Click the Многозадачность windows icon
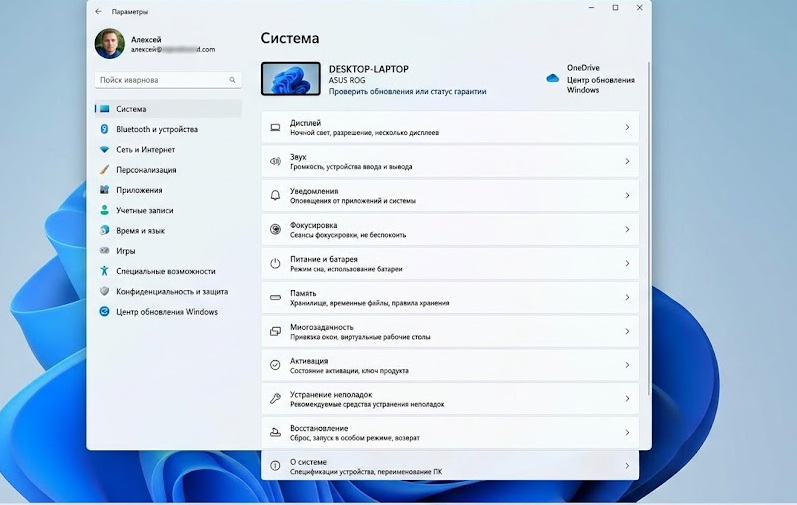The image size is (797, 505). [275, 331]
